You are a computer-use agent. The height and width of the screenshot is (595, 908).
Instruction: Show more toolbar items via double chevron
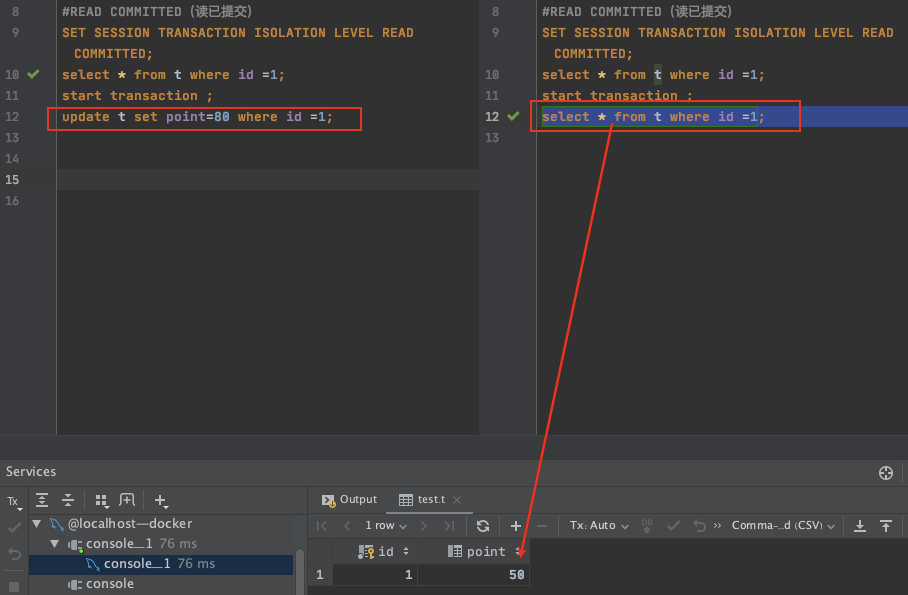717,525
